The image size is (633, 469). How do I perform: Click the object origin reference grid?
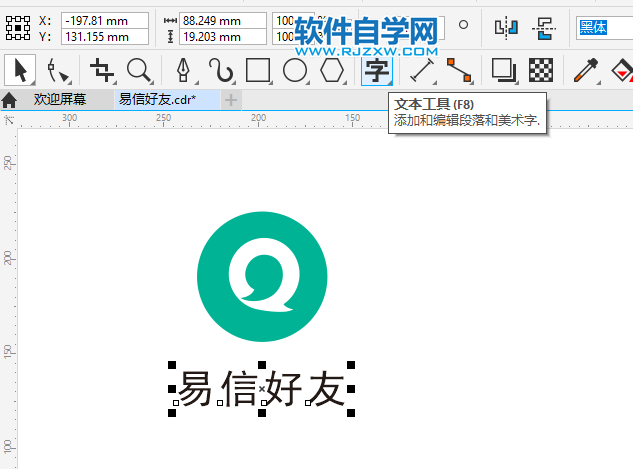pyautogui.click(x=18, y=28)
